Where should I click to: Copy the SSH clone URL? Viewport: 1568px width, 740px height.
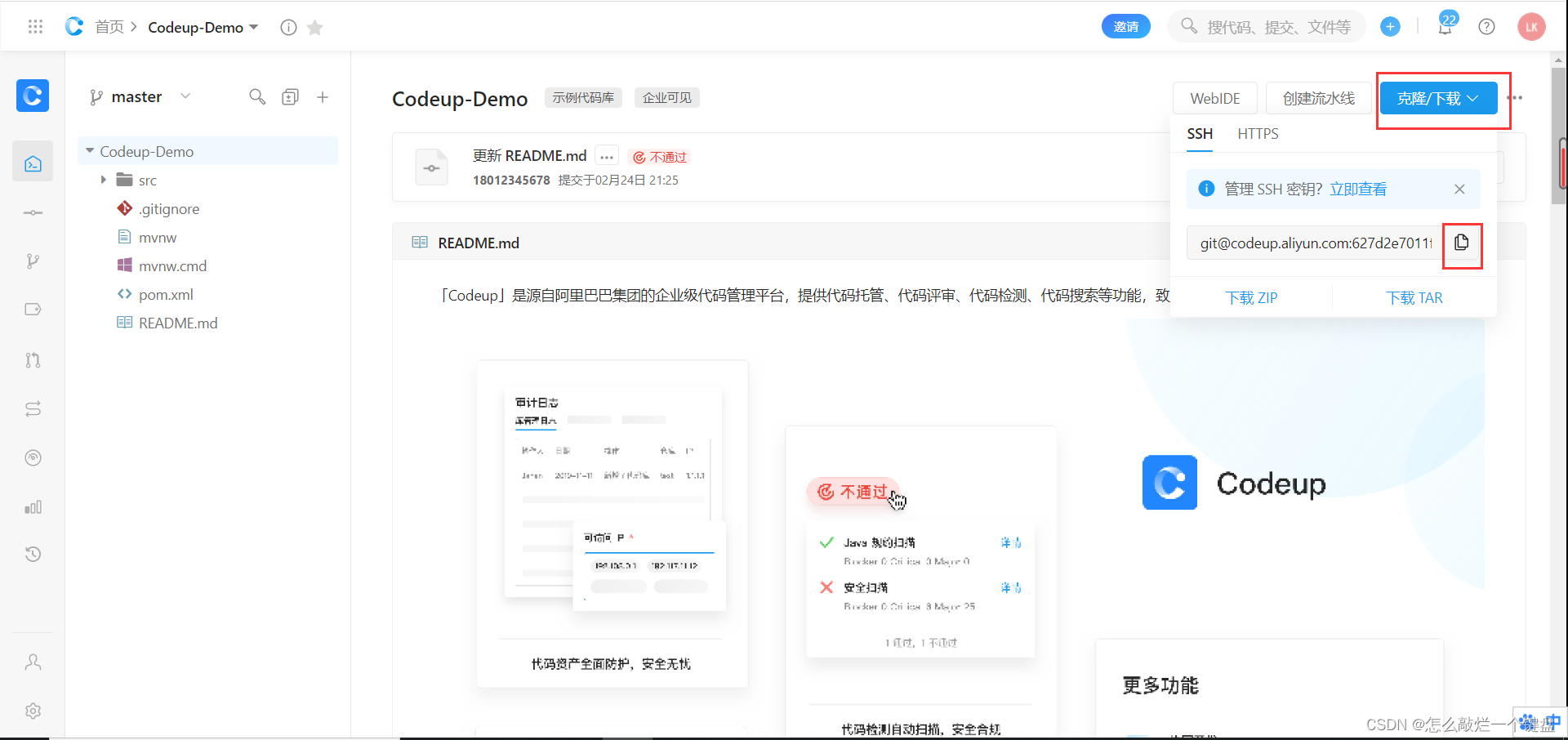(x=1462, y=243)
